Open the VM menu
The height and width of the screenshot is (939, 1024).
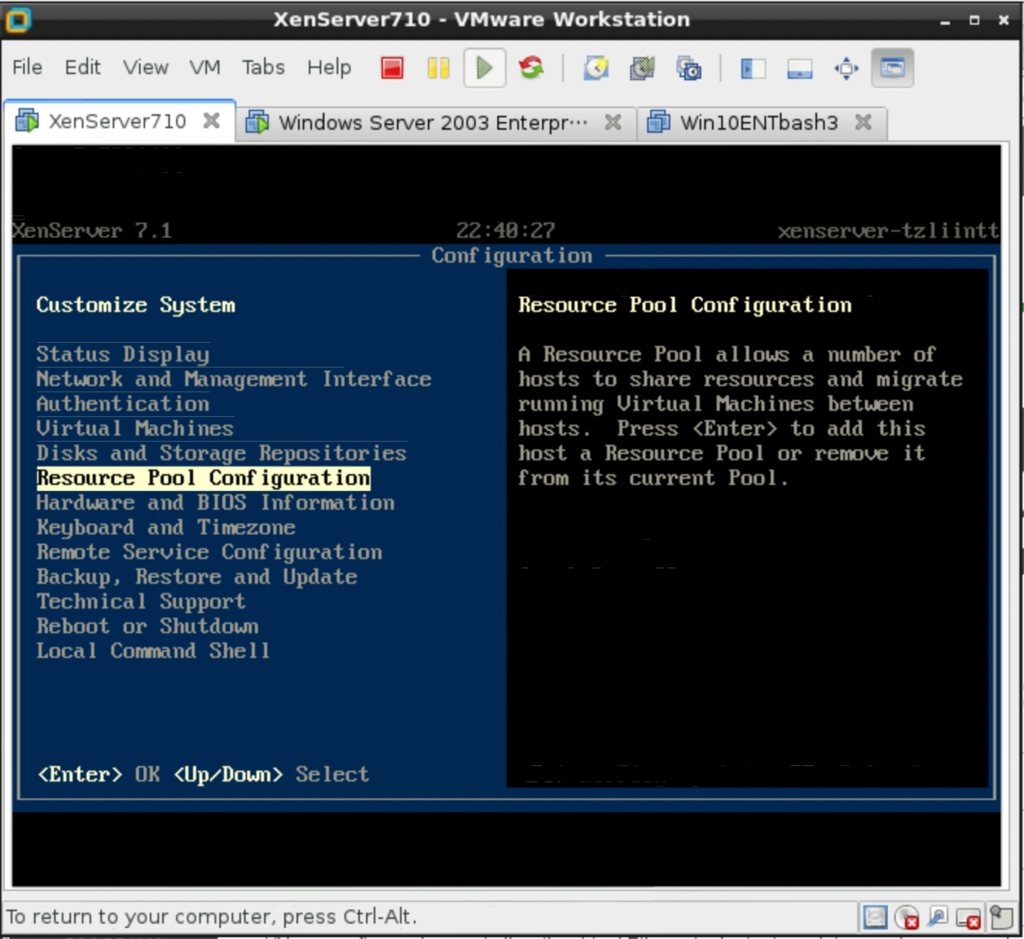tap(205, 67)
